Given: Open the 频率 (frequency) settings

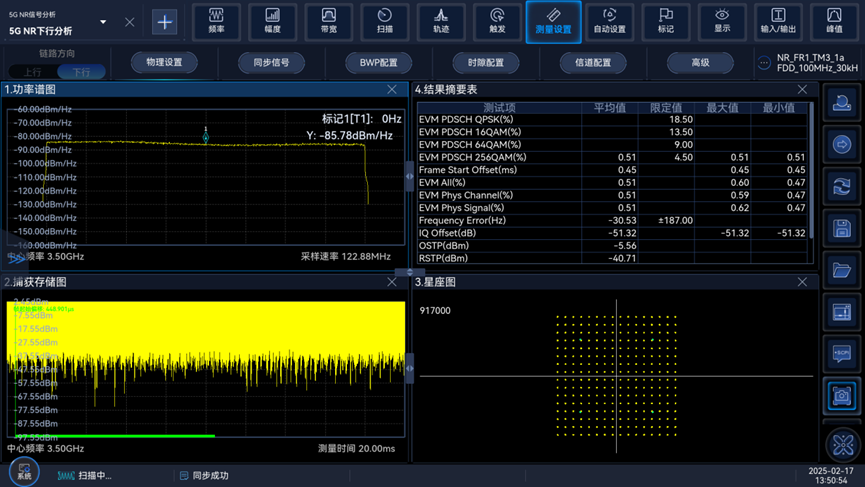Looking at the screenshot, I should coord(216,21).
